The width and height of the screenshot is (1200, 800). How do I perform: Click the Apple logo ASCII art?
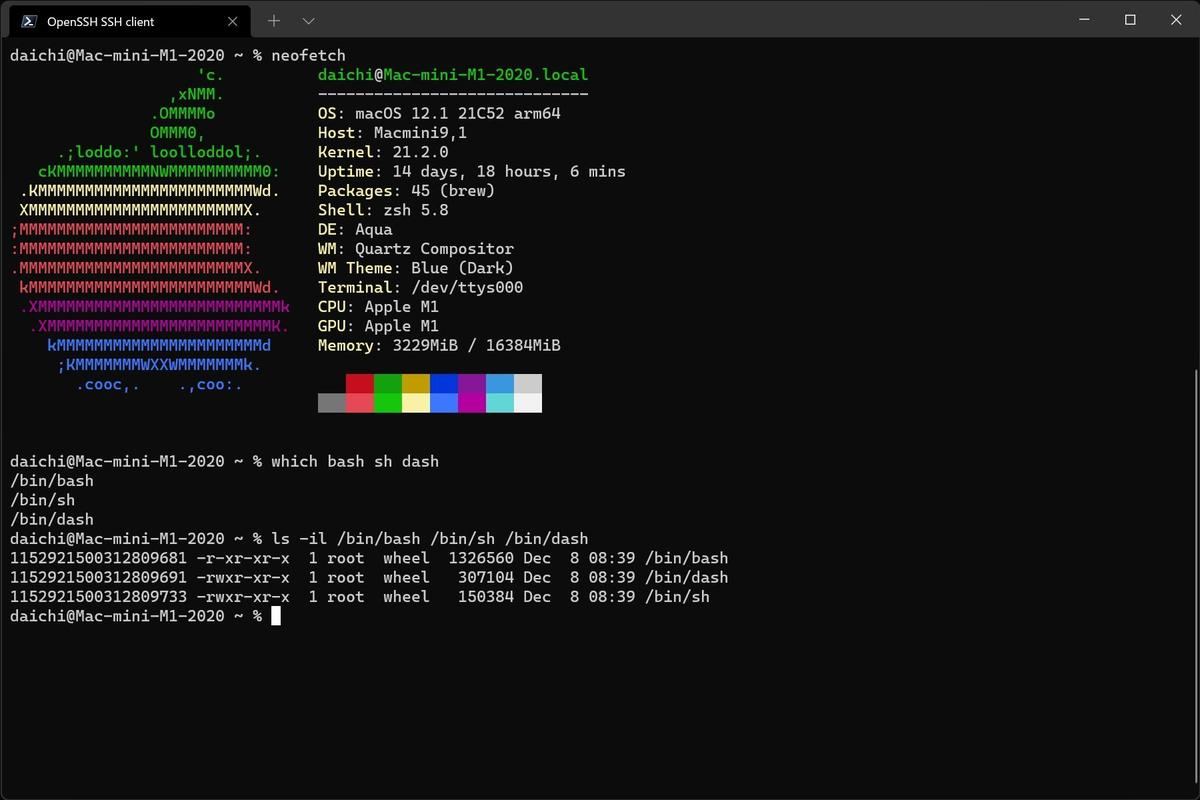click(150, 230)
